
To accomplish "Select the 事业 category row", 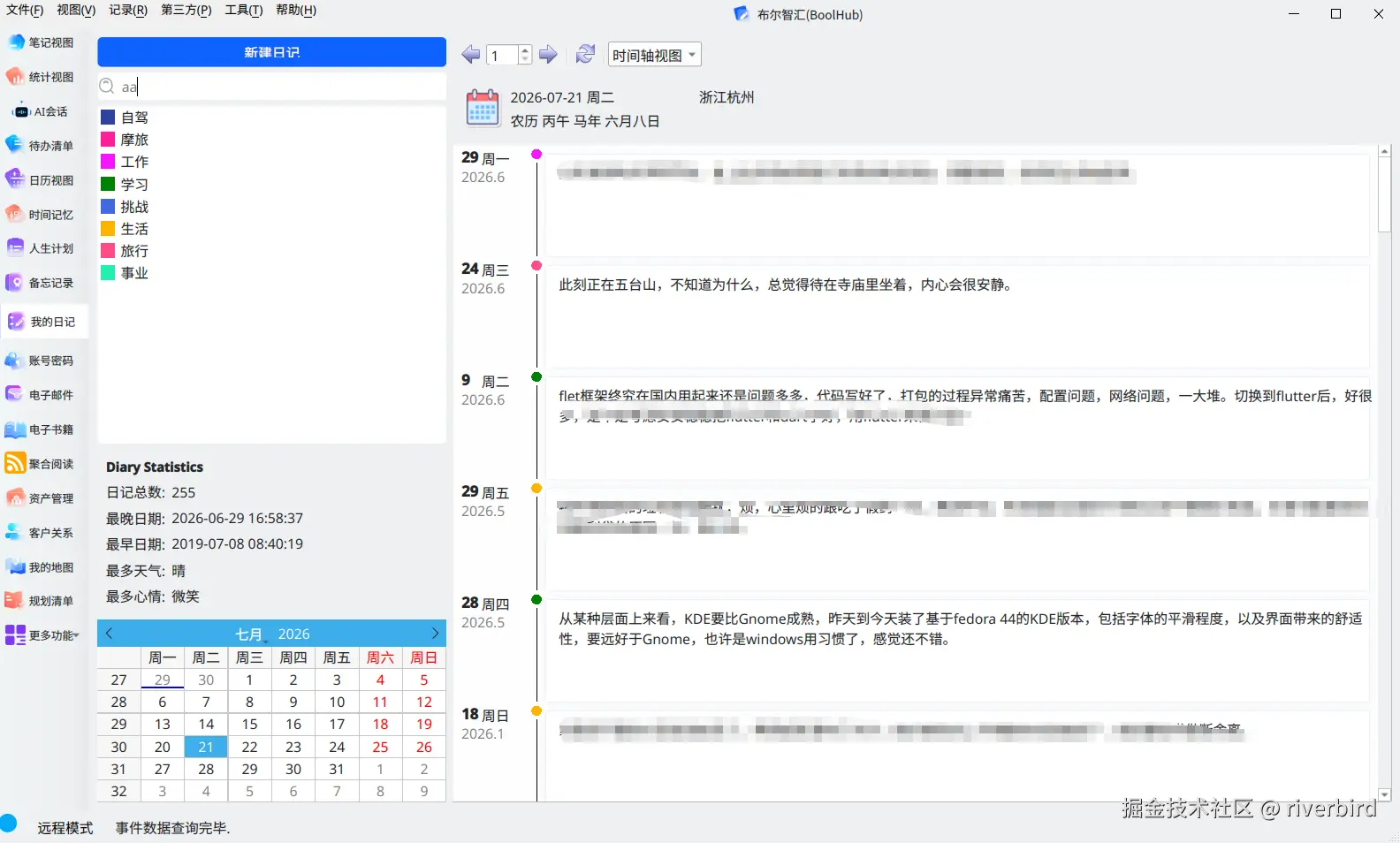I will (271, 273).
